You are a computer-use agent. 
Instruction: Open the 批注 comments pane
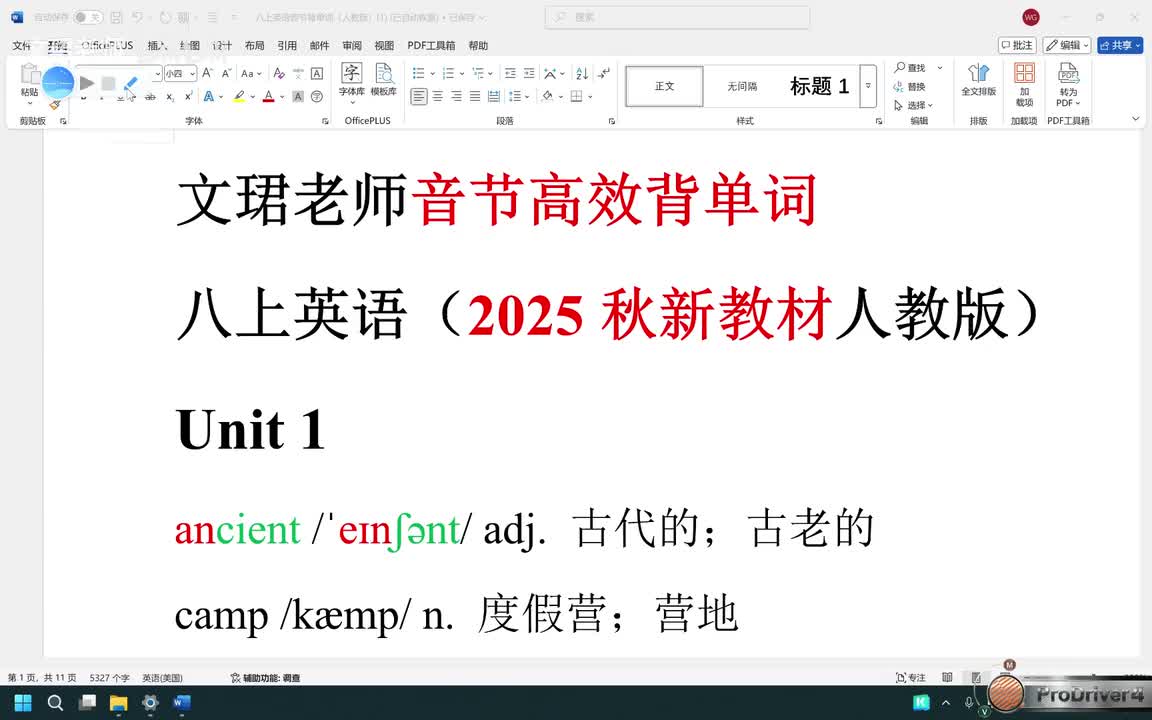tap(1017, 46)
